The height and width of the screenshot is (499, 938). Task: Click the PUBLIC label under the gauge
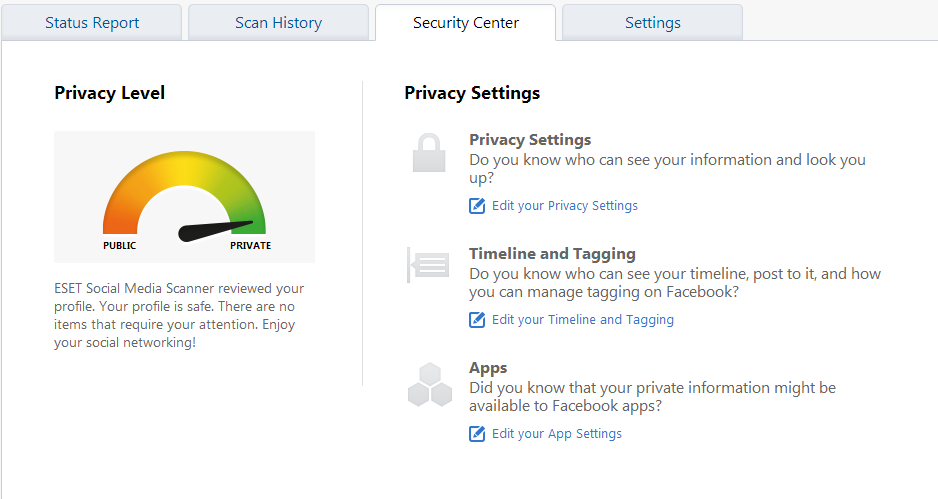[119, 246]
